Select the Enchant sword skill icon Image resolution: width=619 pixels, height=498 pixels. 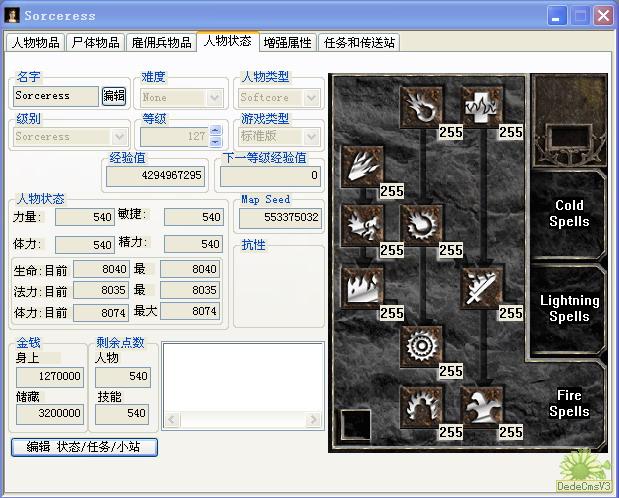[x=481, y=286]
